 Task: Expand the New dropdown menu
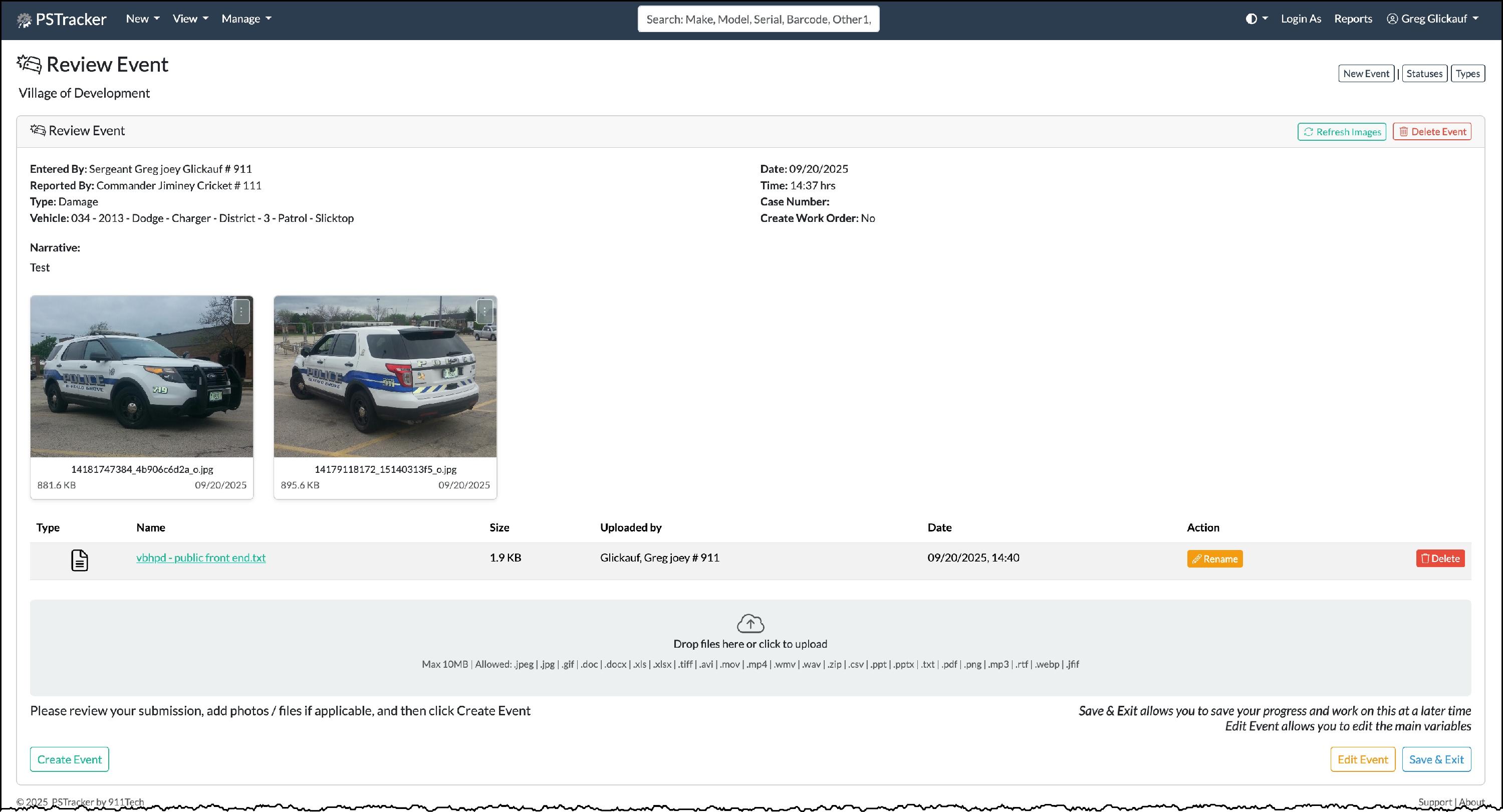coord(142,19)
